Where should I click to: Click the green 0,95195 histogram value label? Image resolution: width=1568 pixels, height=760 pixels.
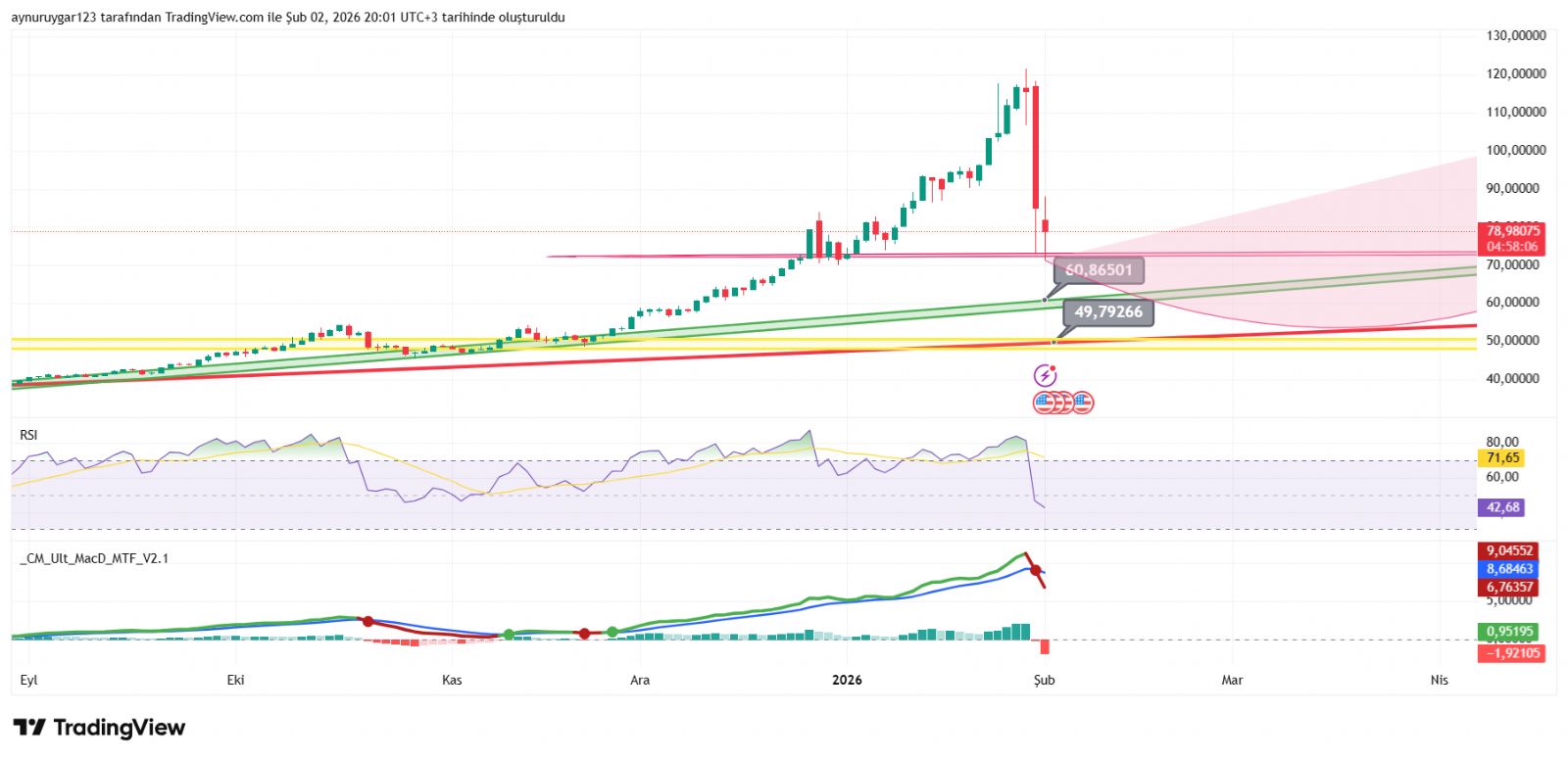(1509, 632)
